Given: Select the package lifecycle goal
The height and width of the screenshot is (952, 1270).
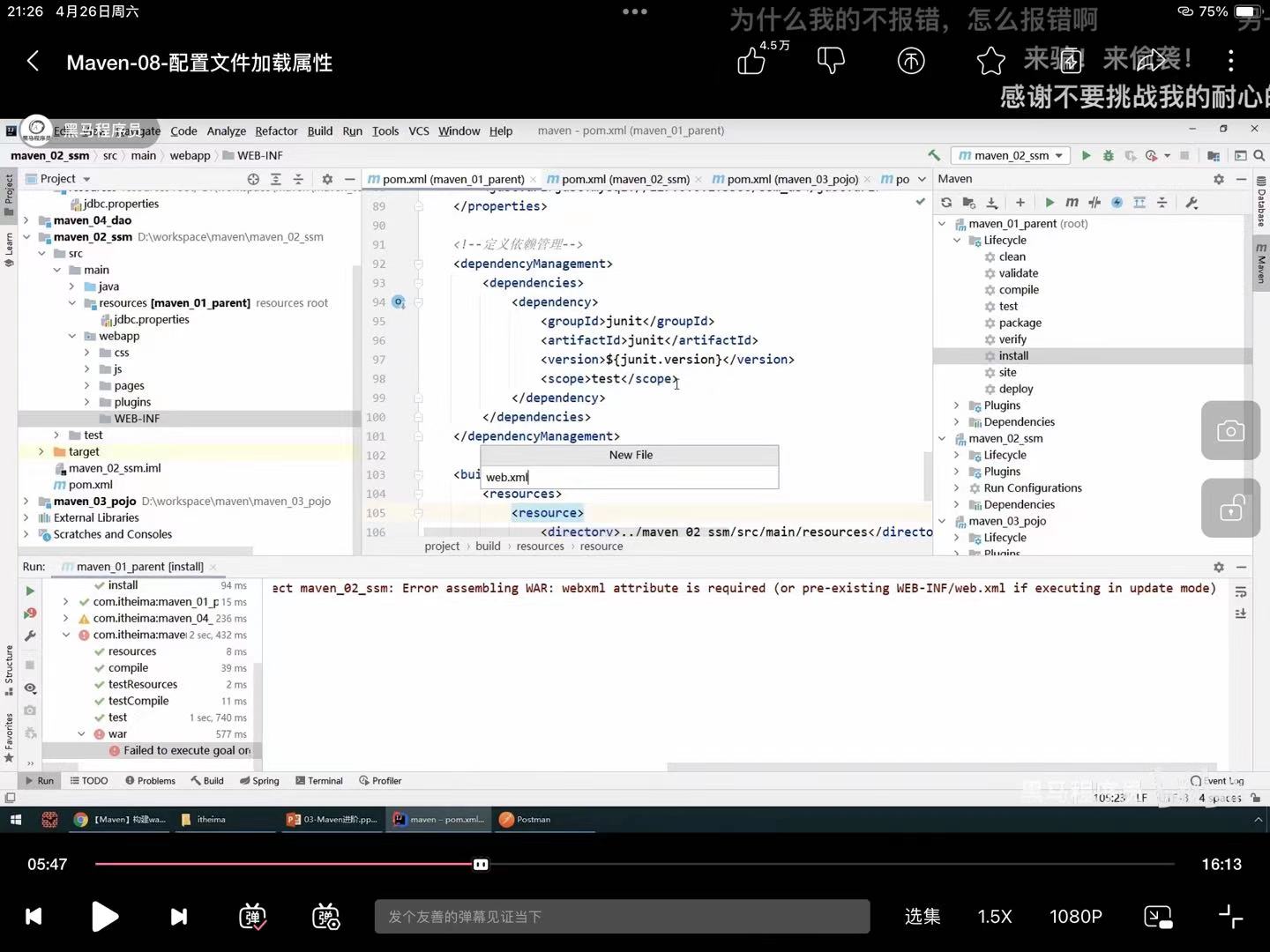Looking at the screenshot, I should [x=1020, y=323].
